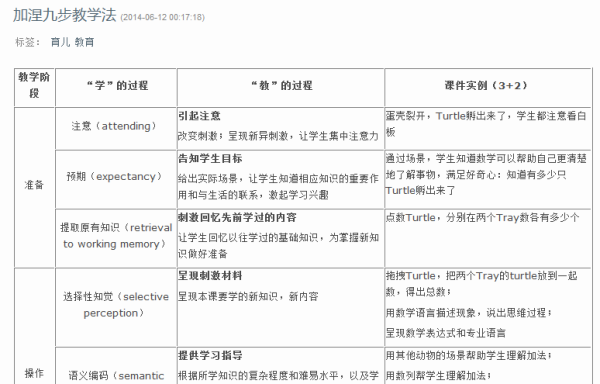Click the text 拖拽Turtle，把两个Tray的turtle放到一起
This screenshot has width=600, height=384.
481,276
